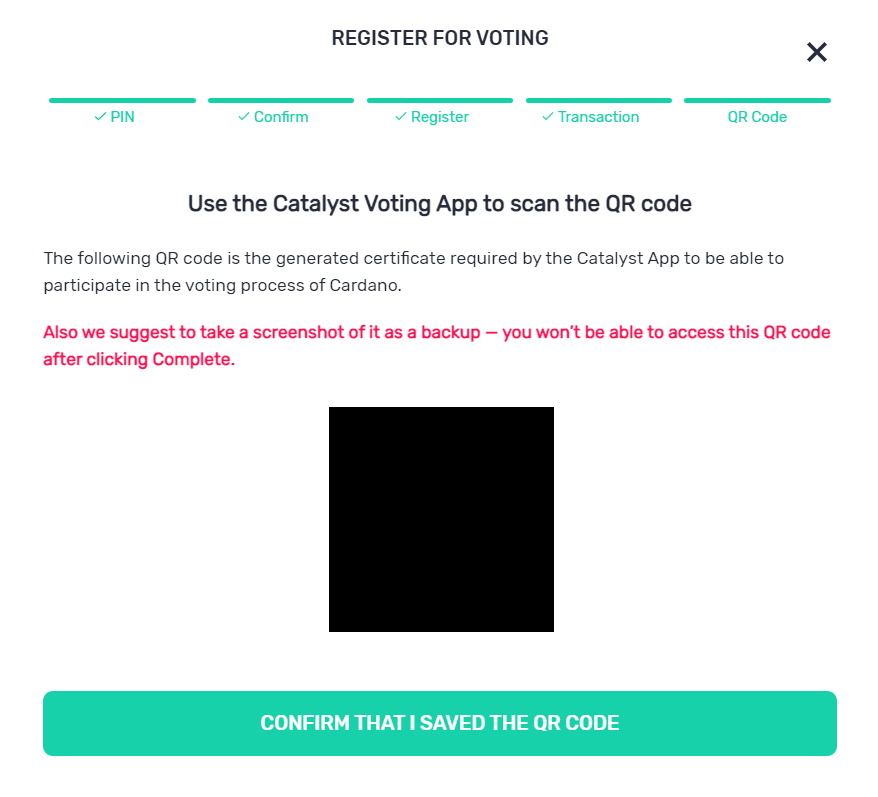The image size is (878, 797).
Task: Open the Transaction step label
Action: [598, 117]
